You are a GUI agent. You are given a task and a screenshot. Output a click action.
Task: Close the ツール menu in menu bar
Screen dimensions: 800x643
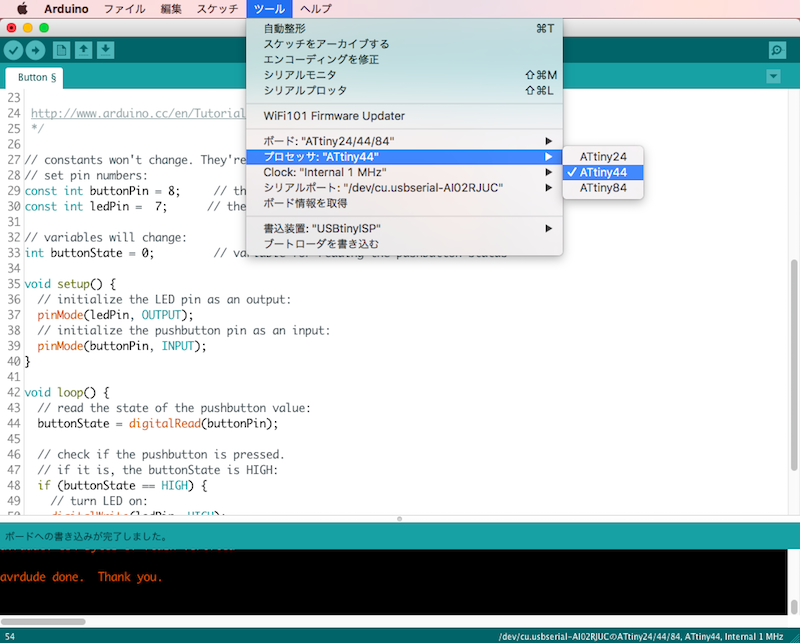(x=269, y=9)
